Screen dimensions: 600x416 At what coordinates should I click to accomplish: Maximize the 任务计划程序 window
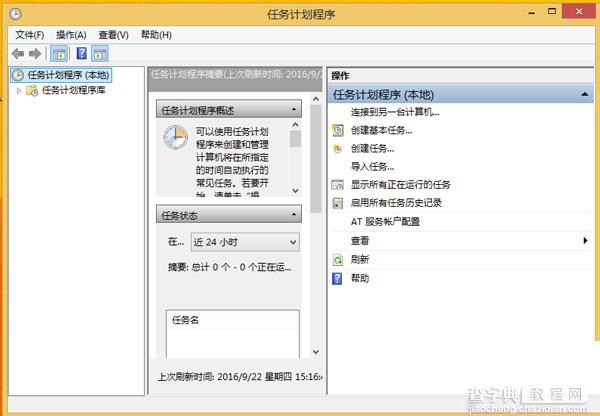pos(552,11)
